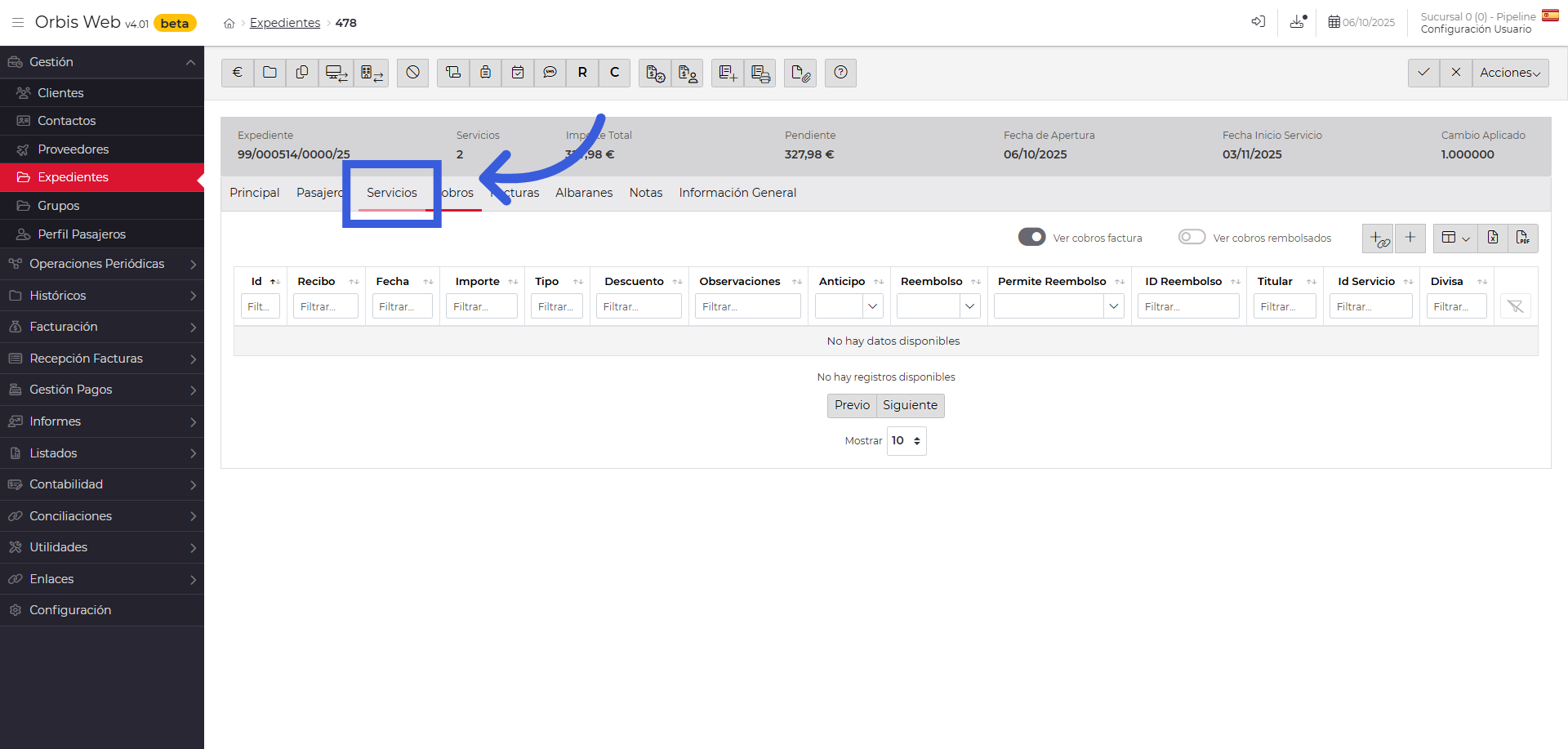The image size is (1568, 749).
Task: Click the Siguiente pagination button
Action: pyautogui.click(x=910, y=405)
